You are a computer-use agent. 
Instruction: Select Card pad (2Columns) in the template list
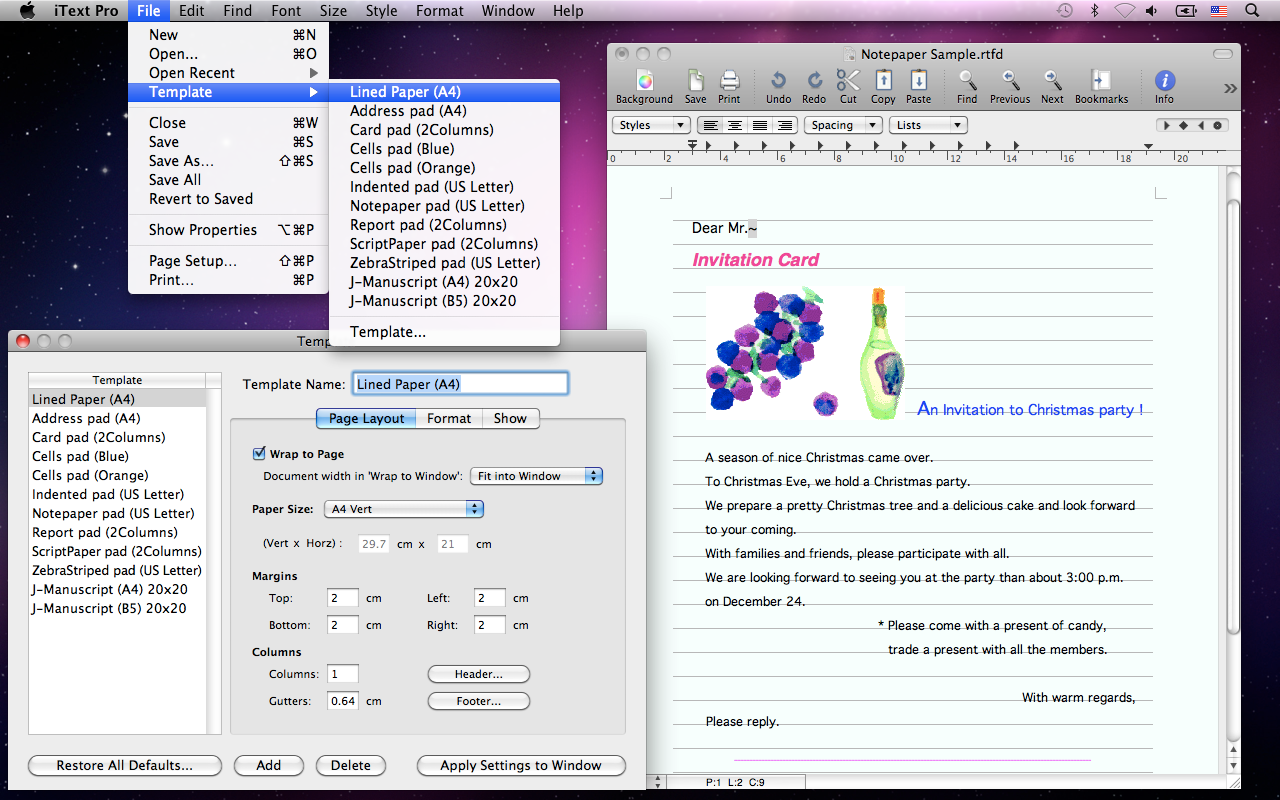point(117,437)
